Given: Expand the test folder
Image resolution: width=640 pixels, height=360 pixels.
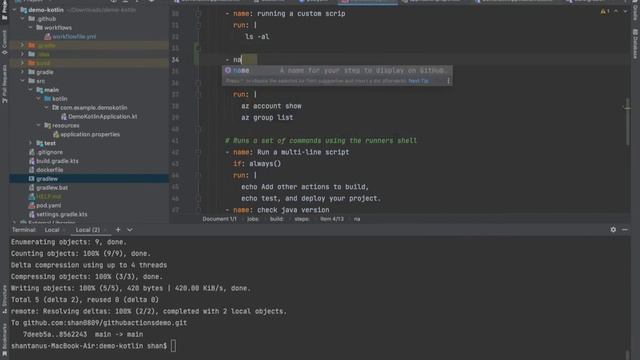Looking at the screenshot, I should (x=31, y=143).
